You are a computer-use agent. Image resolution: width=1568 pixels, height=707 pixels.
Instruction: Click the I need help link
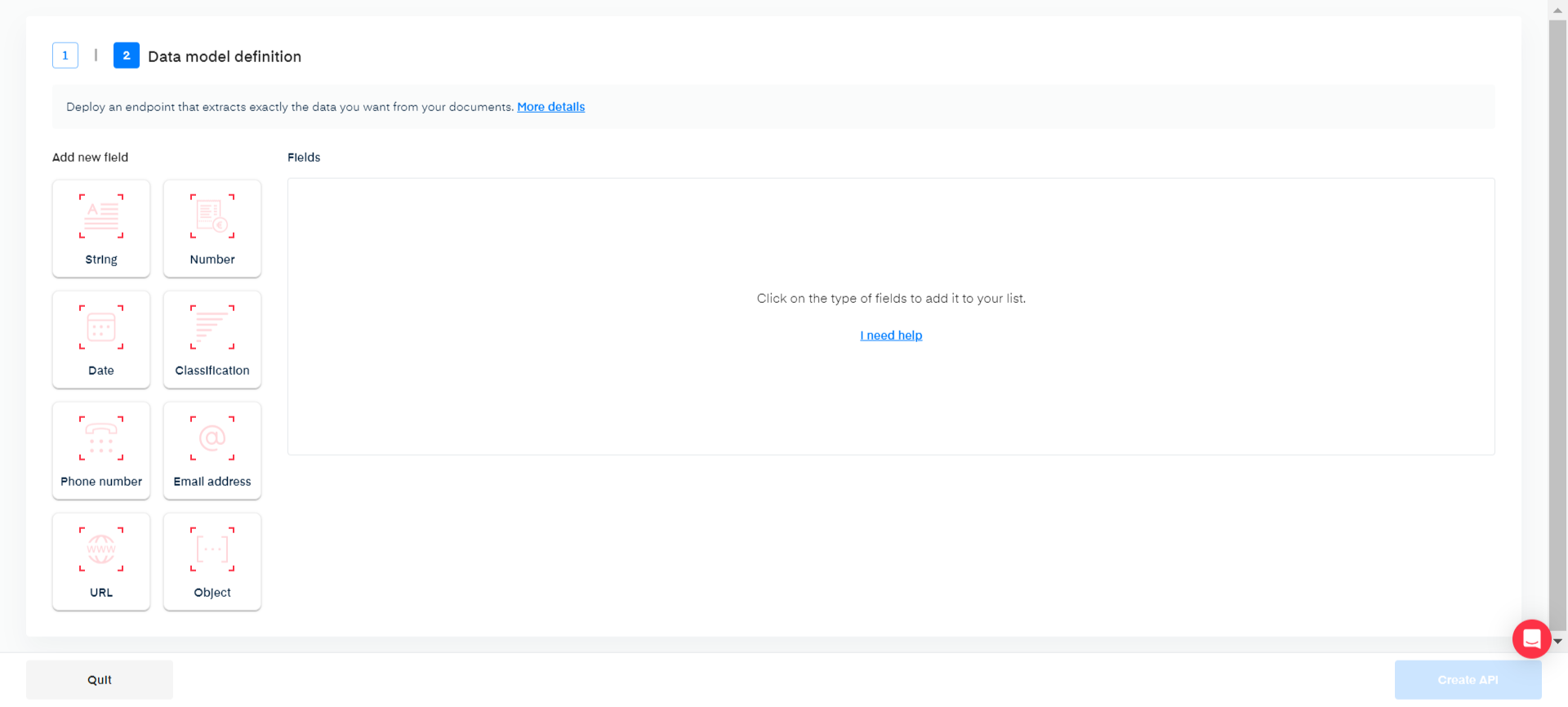click(x=891, y=336)
